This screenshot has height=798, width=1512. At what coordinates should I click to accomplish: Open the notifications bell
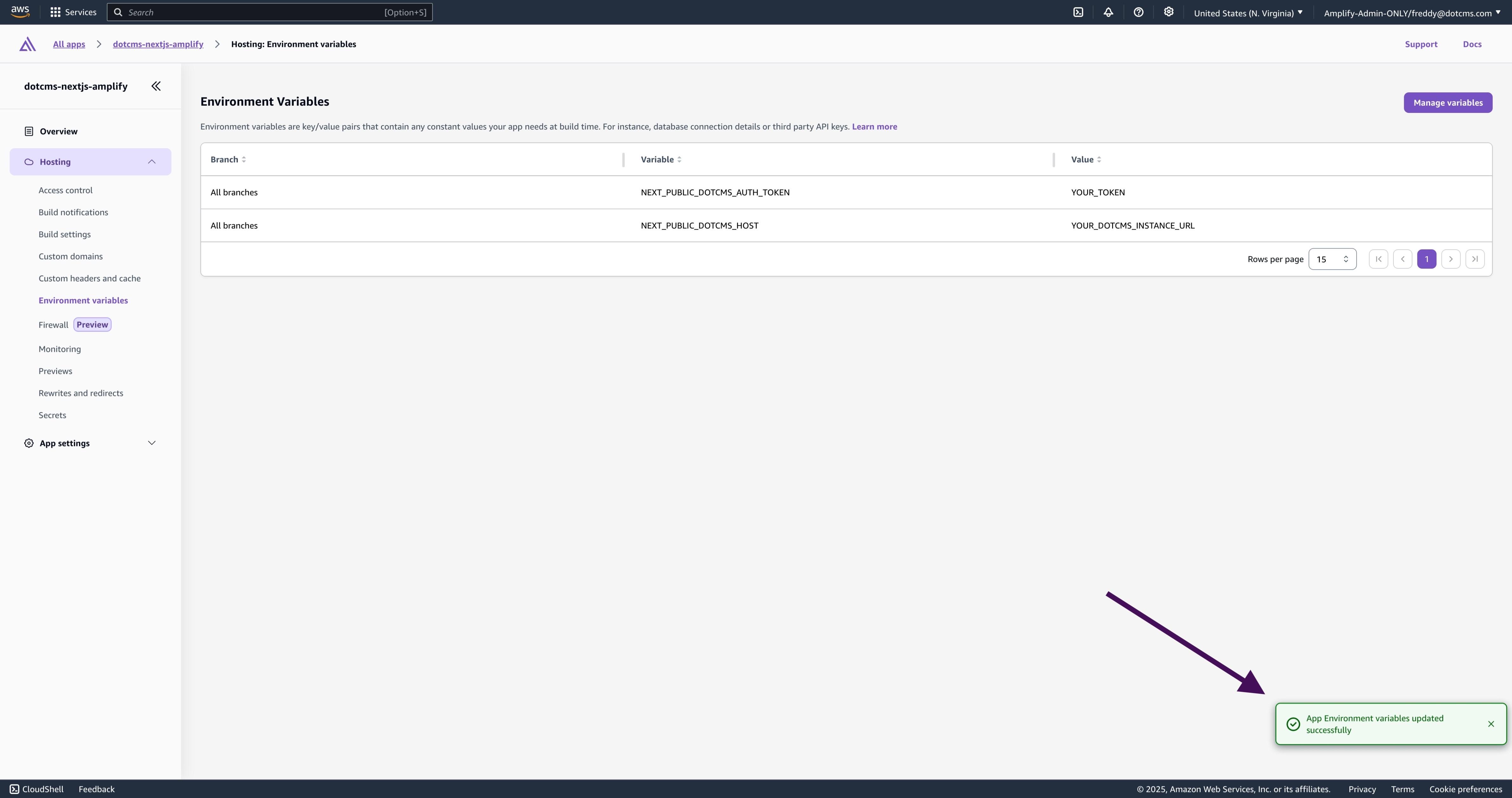click(1109, 12)
